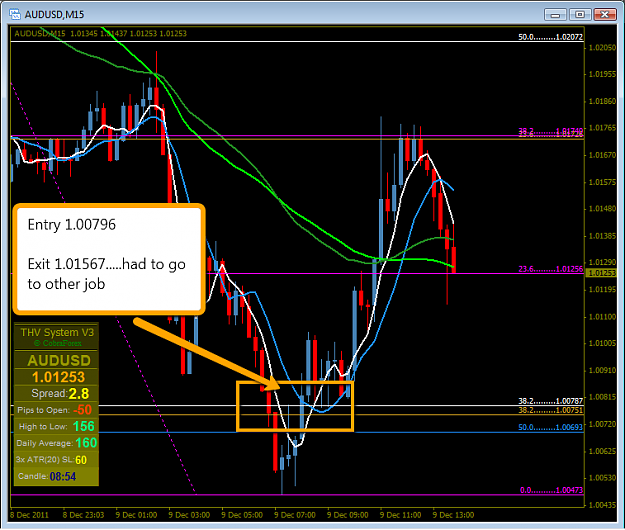625x530 pixels.
Task: Click the 1.02050 price axis value
Action: pyautogui.click(x=602, y=47)
